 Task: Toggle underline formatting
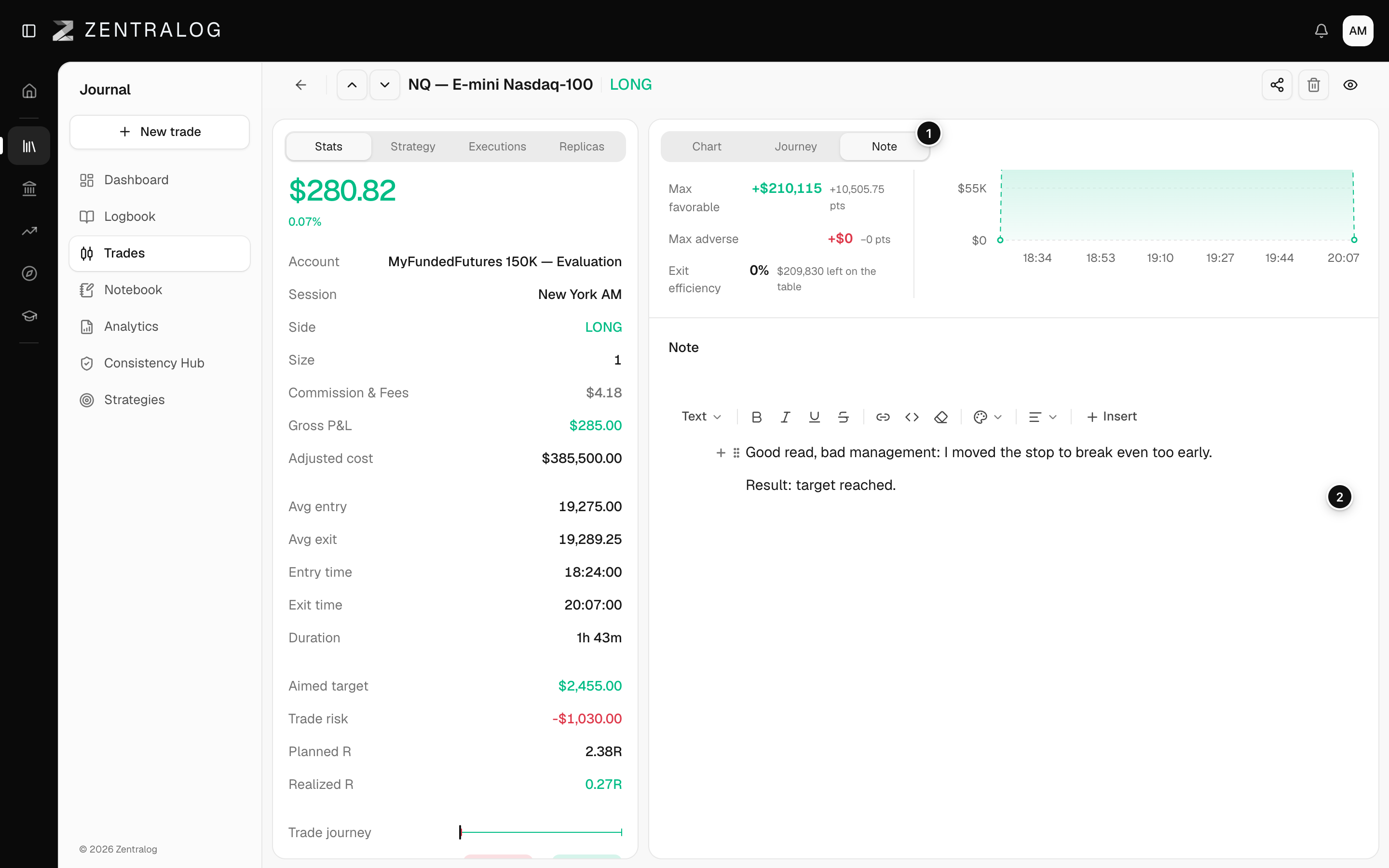coord(814,417)
